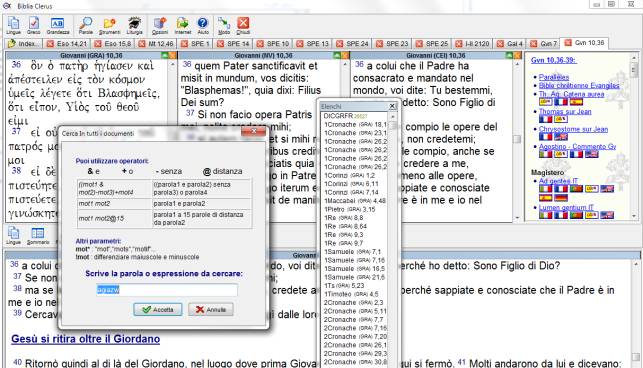The height and width of the screenshot is (368, 643).
Task: Open the Thomas sur Jean link
Action: [565, 111]
